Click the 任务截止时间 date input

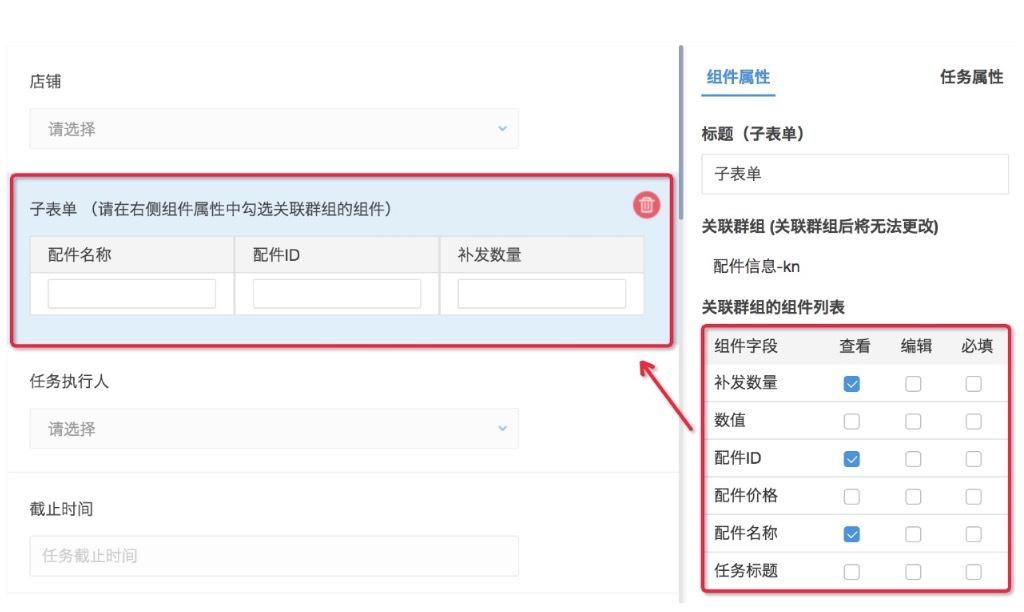pos(273,556)
